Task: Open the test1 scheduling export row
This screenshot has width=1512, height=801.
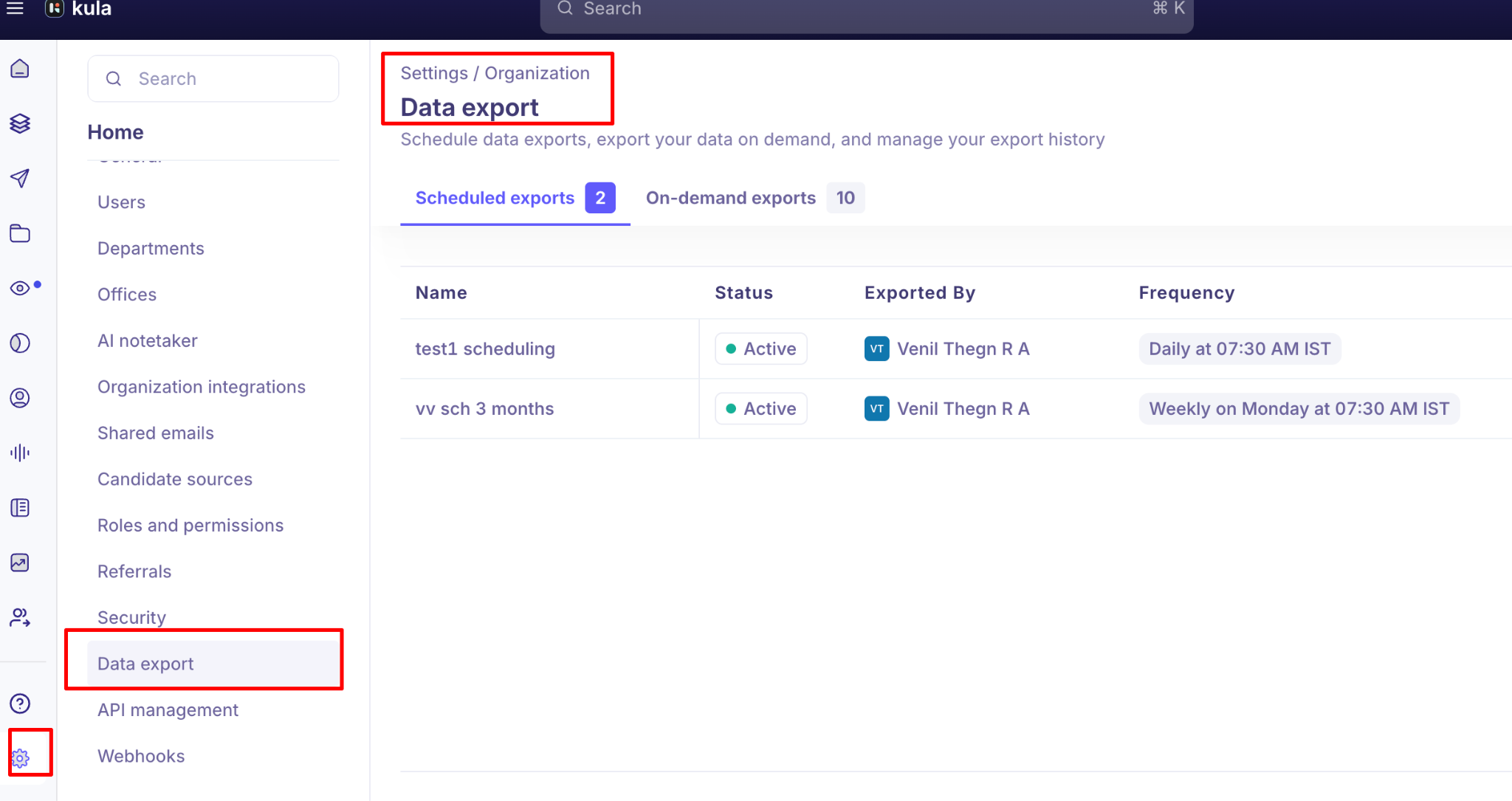Action: pos(485,349)
